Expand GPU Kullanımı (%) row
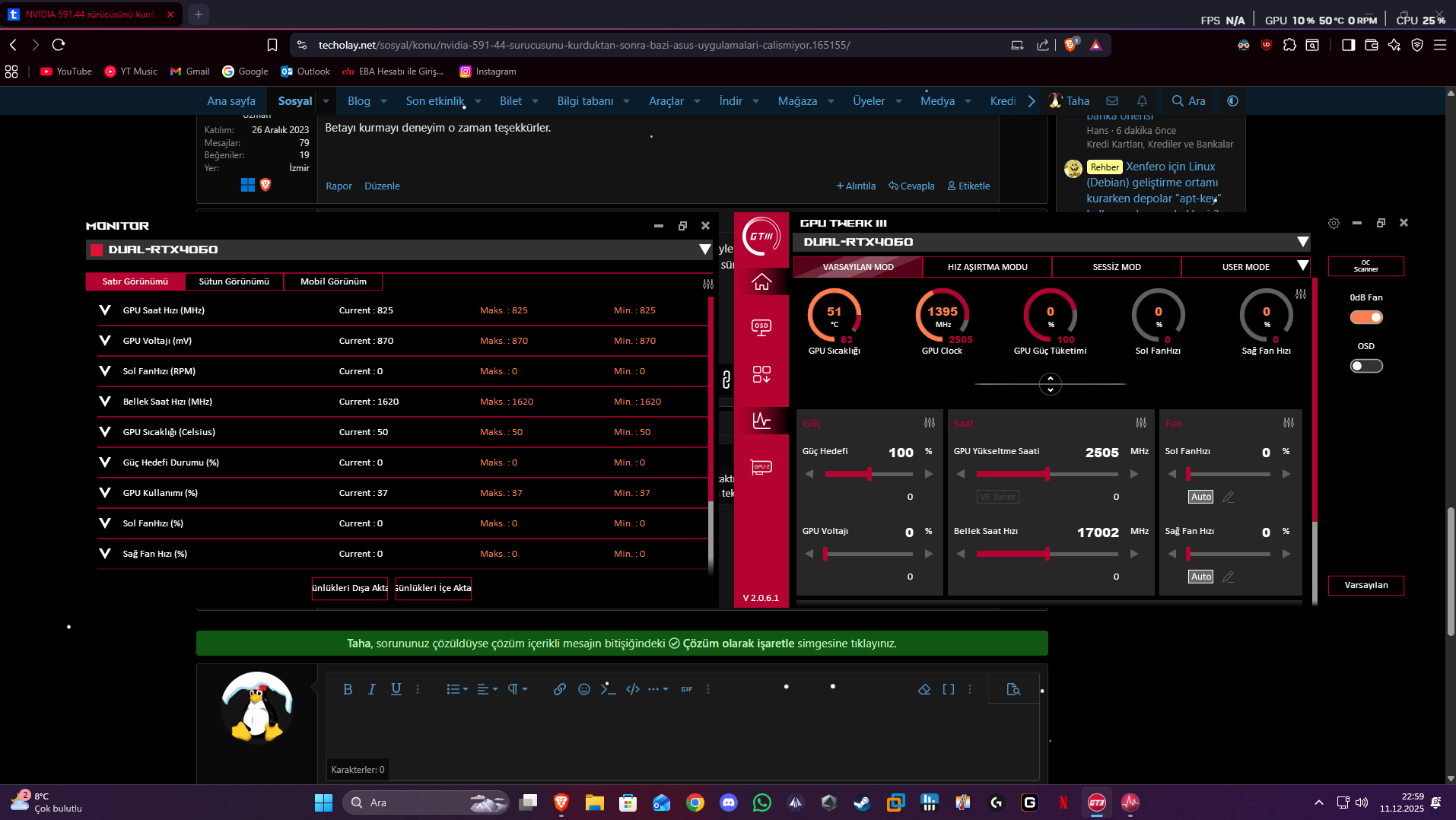Viewport: 1456px width, 820px height. click(x=105, y=493)
